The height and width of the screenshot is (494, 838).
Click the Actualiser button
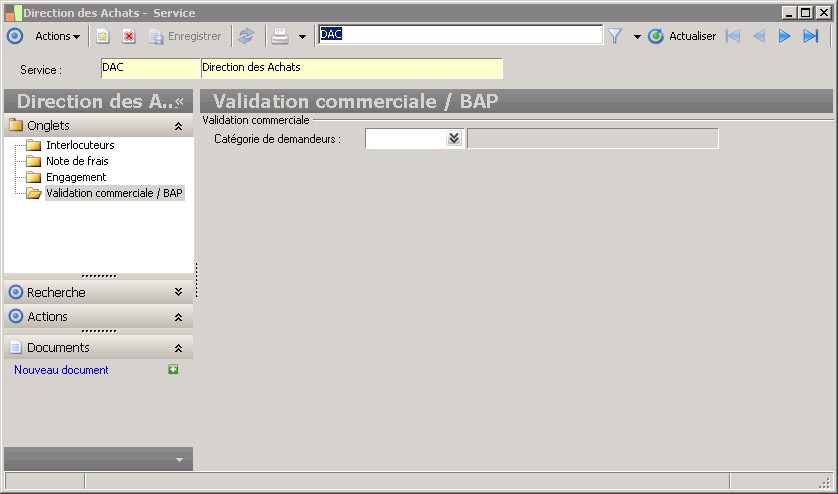coord(682,36)
